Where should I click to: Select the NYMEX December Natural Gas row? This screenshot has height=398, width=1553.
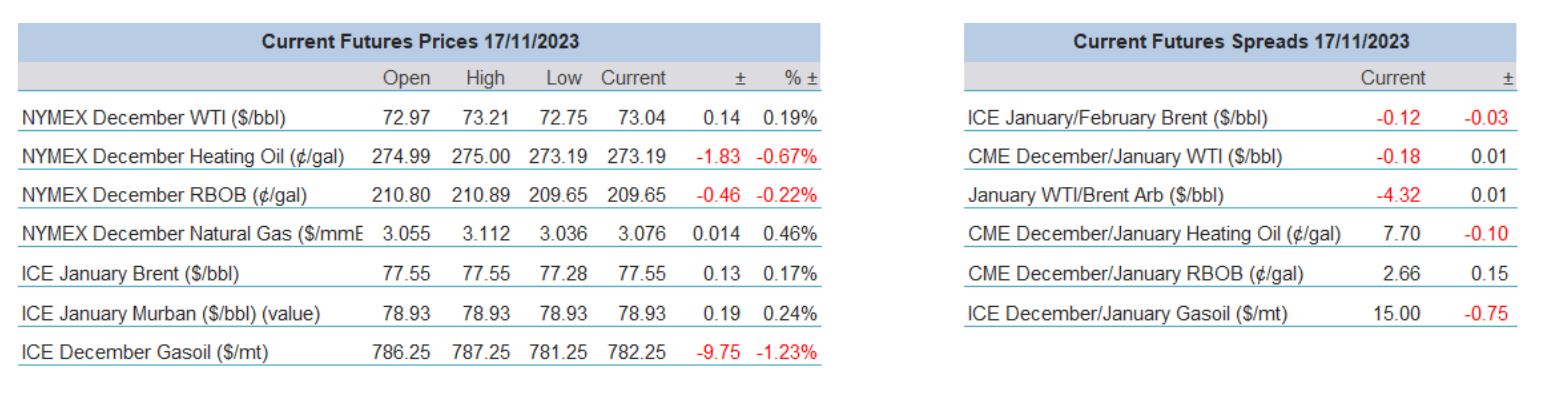(x=420, y=235)
